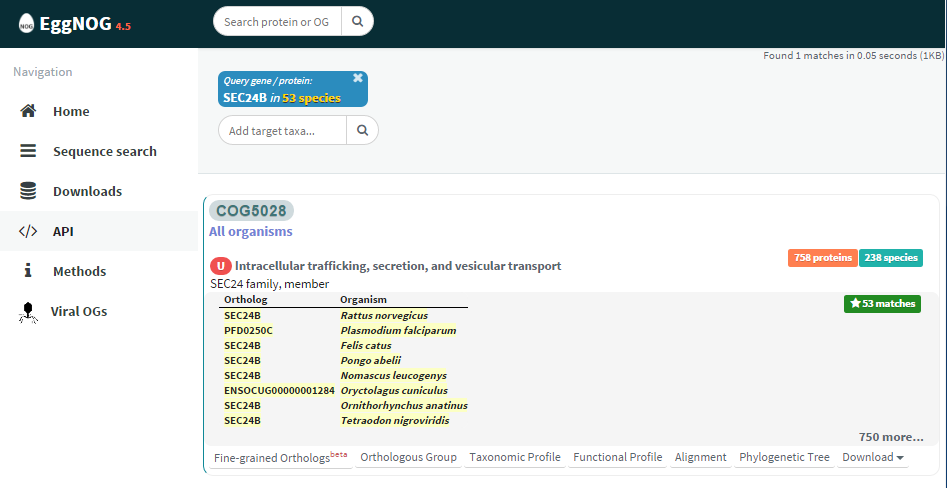Click the API code brackets icon

point(28,231)
